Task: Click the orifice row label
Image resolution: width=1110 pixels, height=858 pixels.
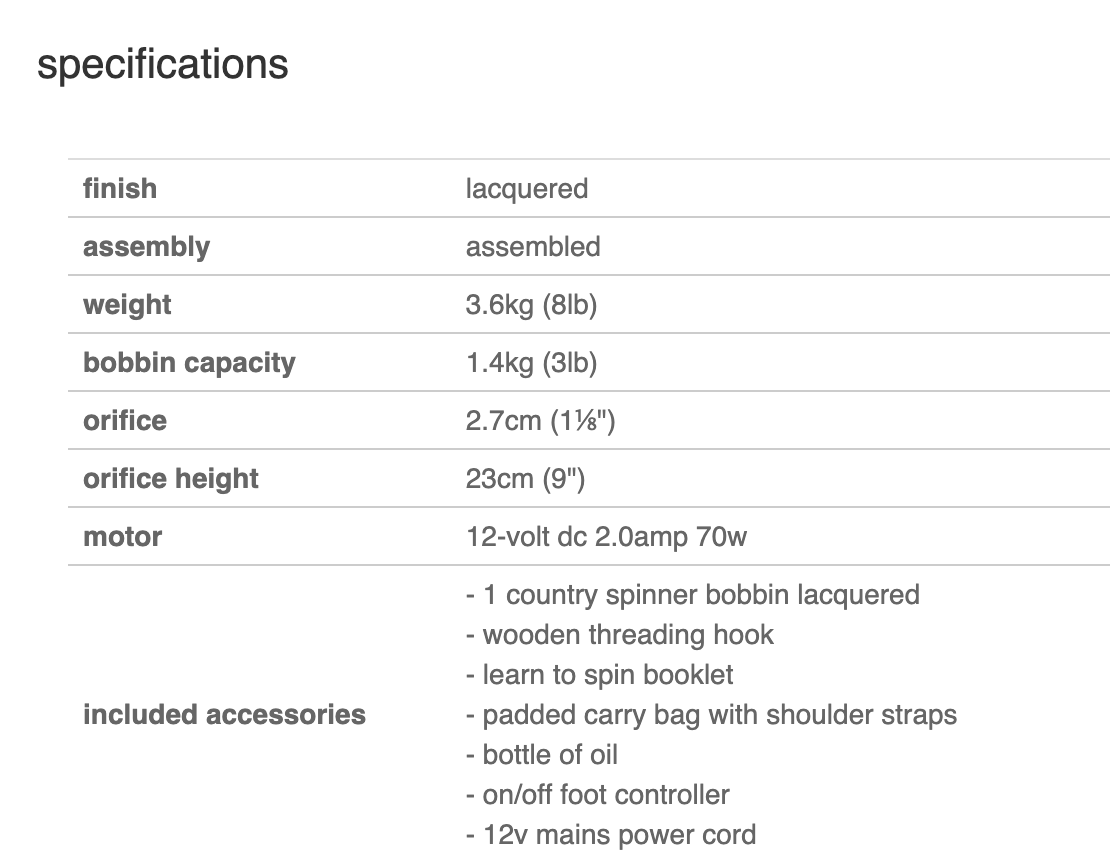Action: 125,420
